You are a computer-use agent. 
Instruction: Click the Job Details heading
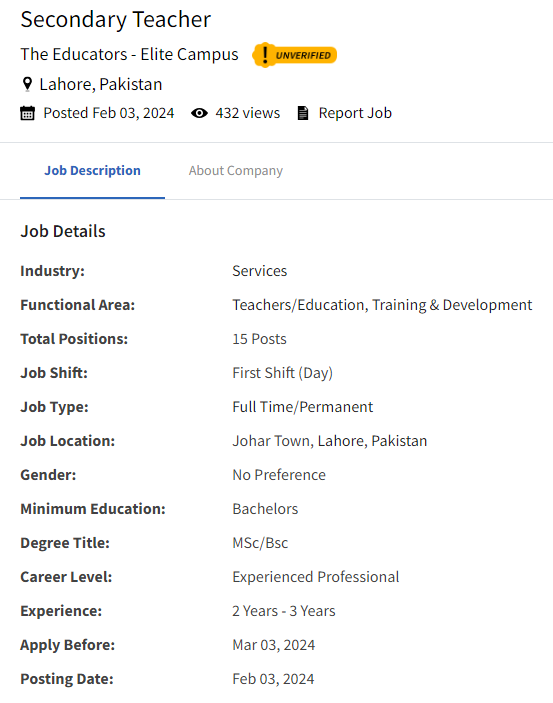(63, 231)
